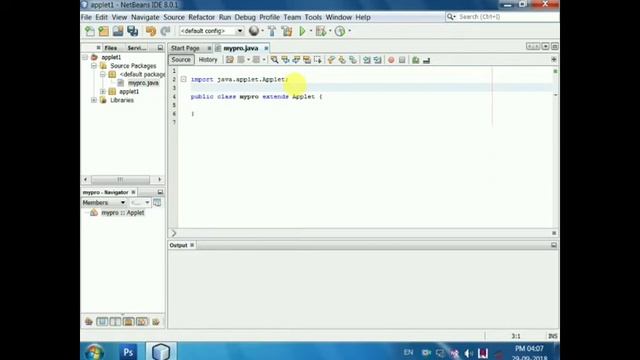Toggle Show Inner Classes navigator filter
The image size is (640, 360).
142,322
